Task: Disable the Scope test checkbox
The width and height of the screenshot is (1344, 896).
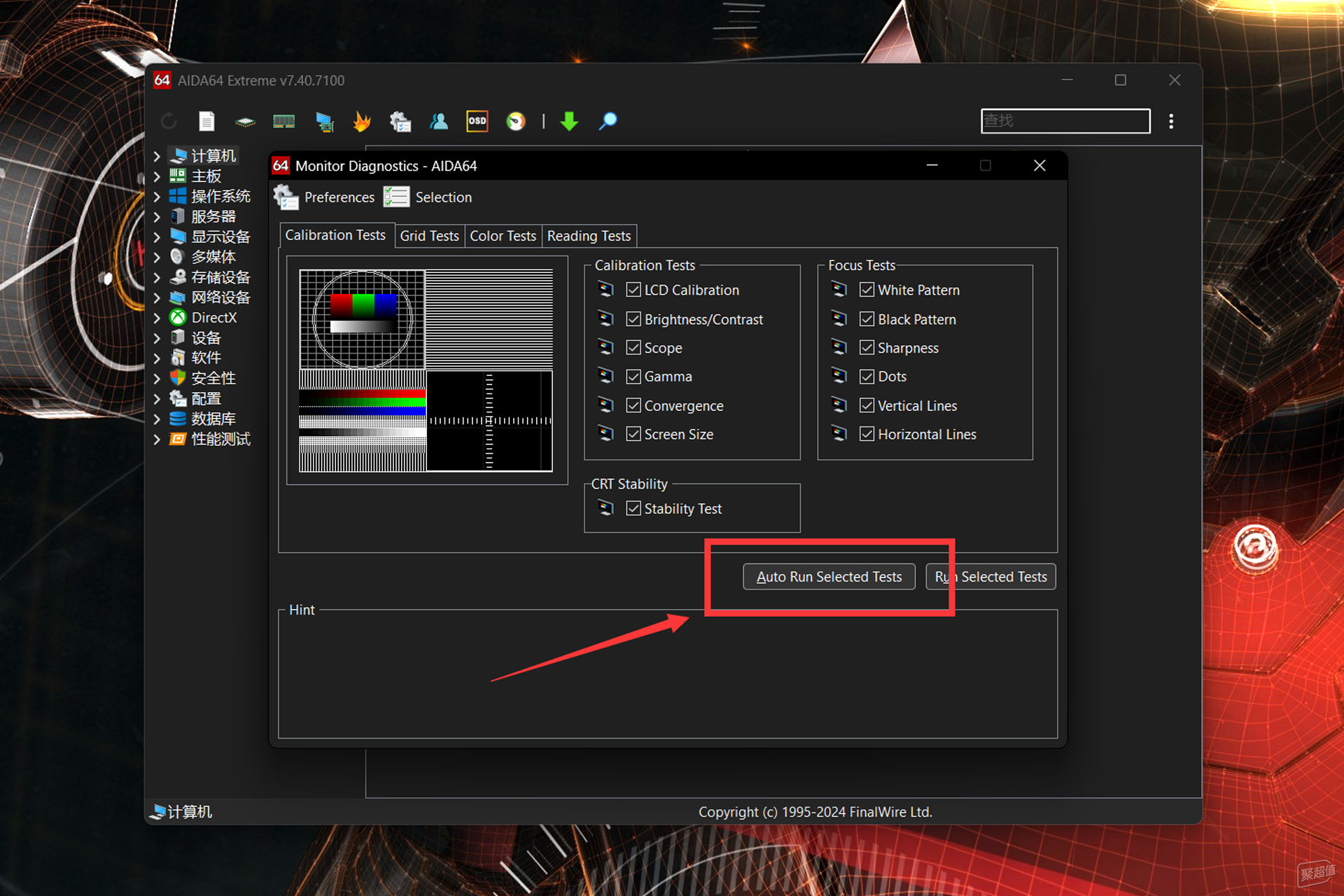Action: coord(633,348)
